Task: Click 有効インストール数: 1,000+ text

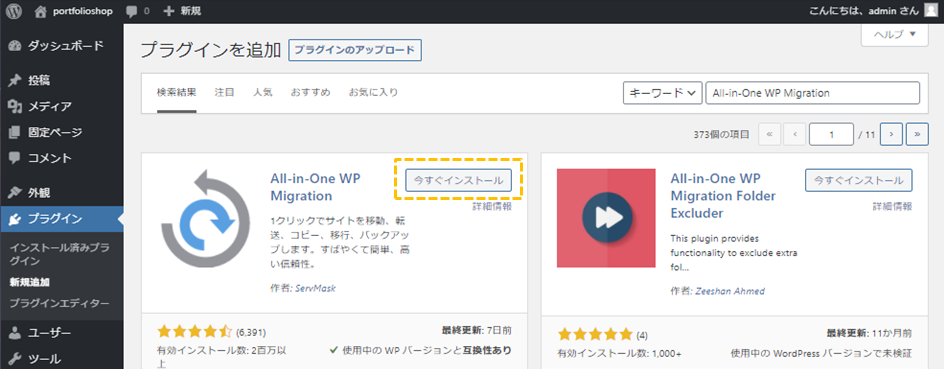Action: [x=619, y=353]
